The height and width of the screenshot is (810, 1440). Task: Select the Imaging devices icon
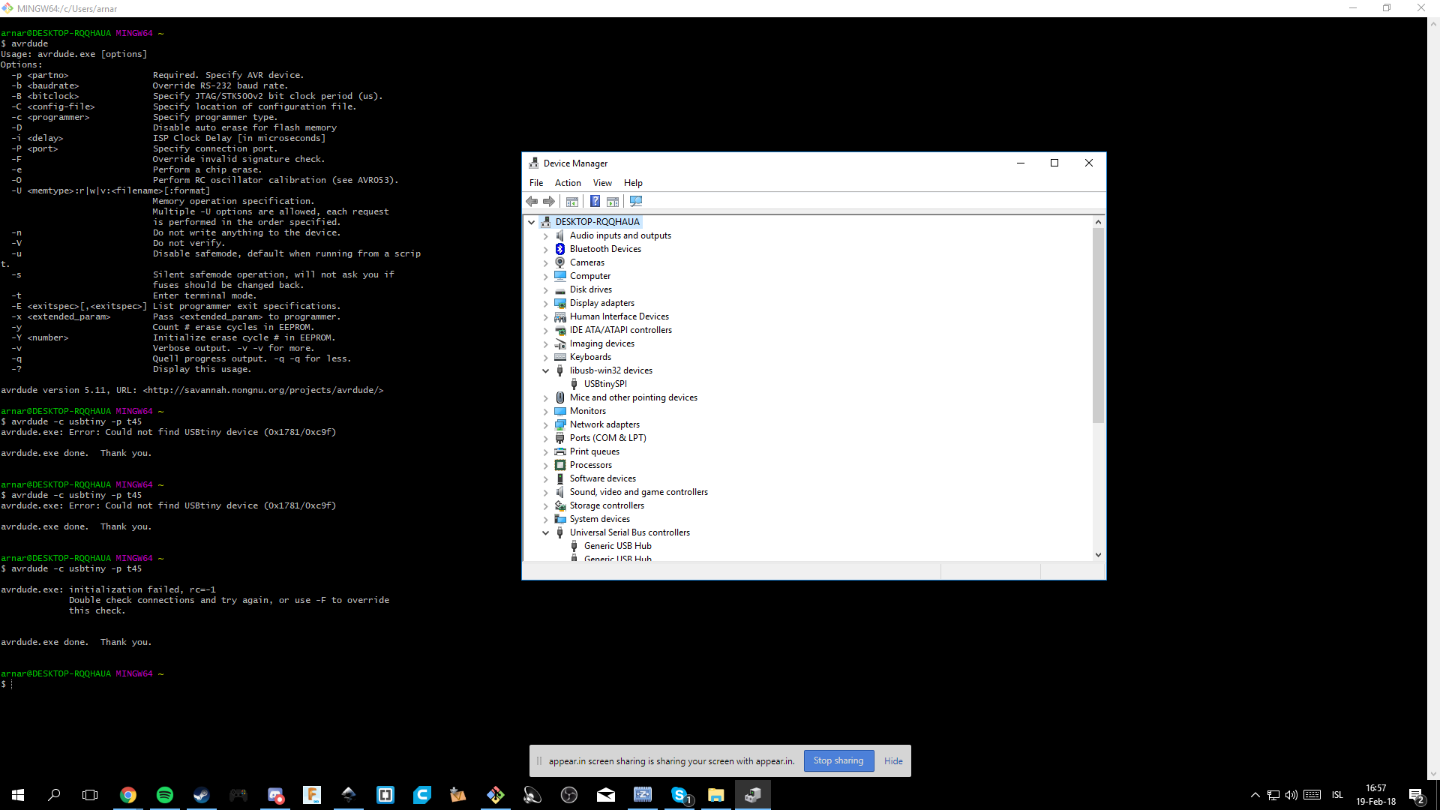click(560, 344)
